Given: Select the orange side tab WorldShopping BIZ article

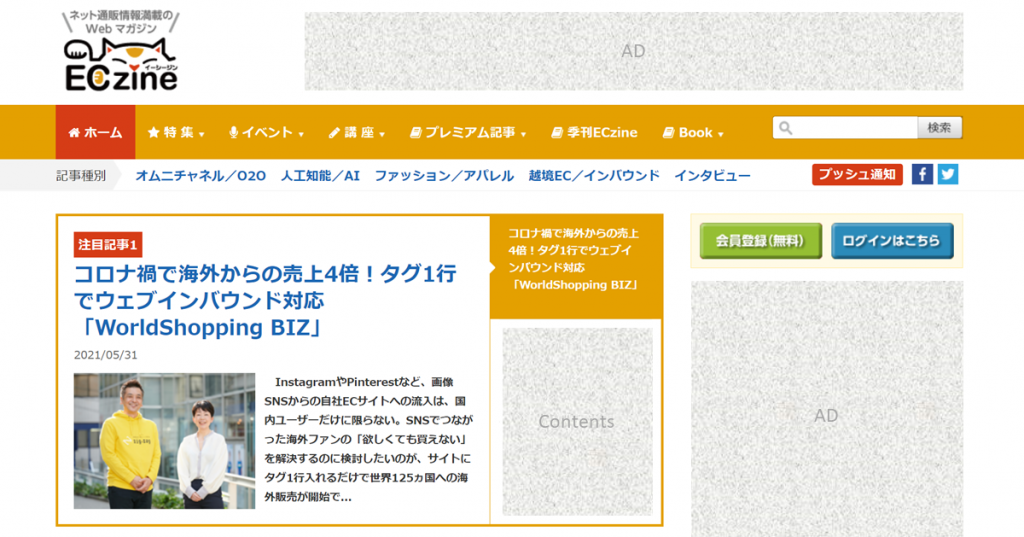Looking at the screenshot, I should pyautogui.click(x=576, y=267).
